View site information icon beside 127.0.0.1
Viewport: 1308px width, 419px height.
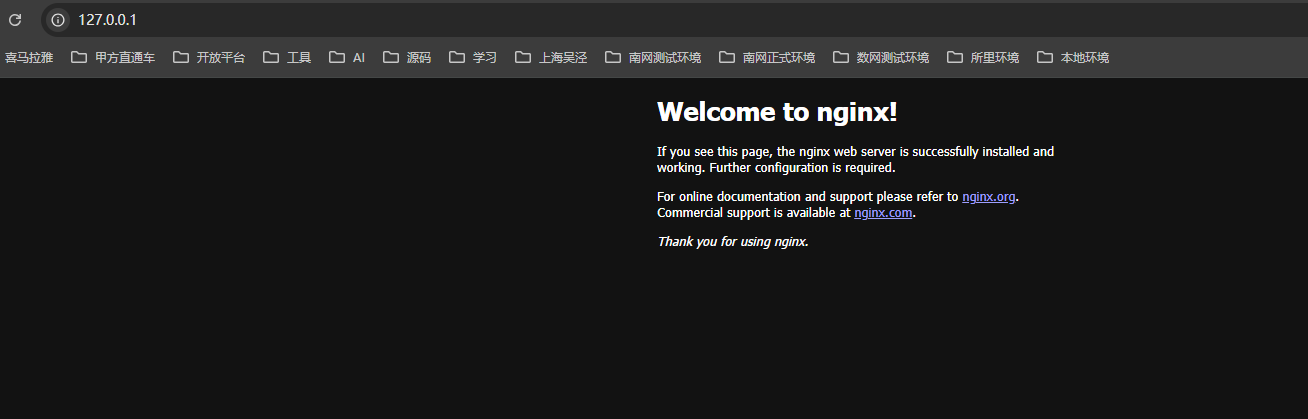(58, 20)
